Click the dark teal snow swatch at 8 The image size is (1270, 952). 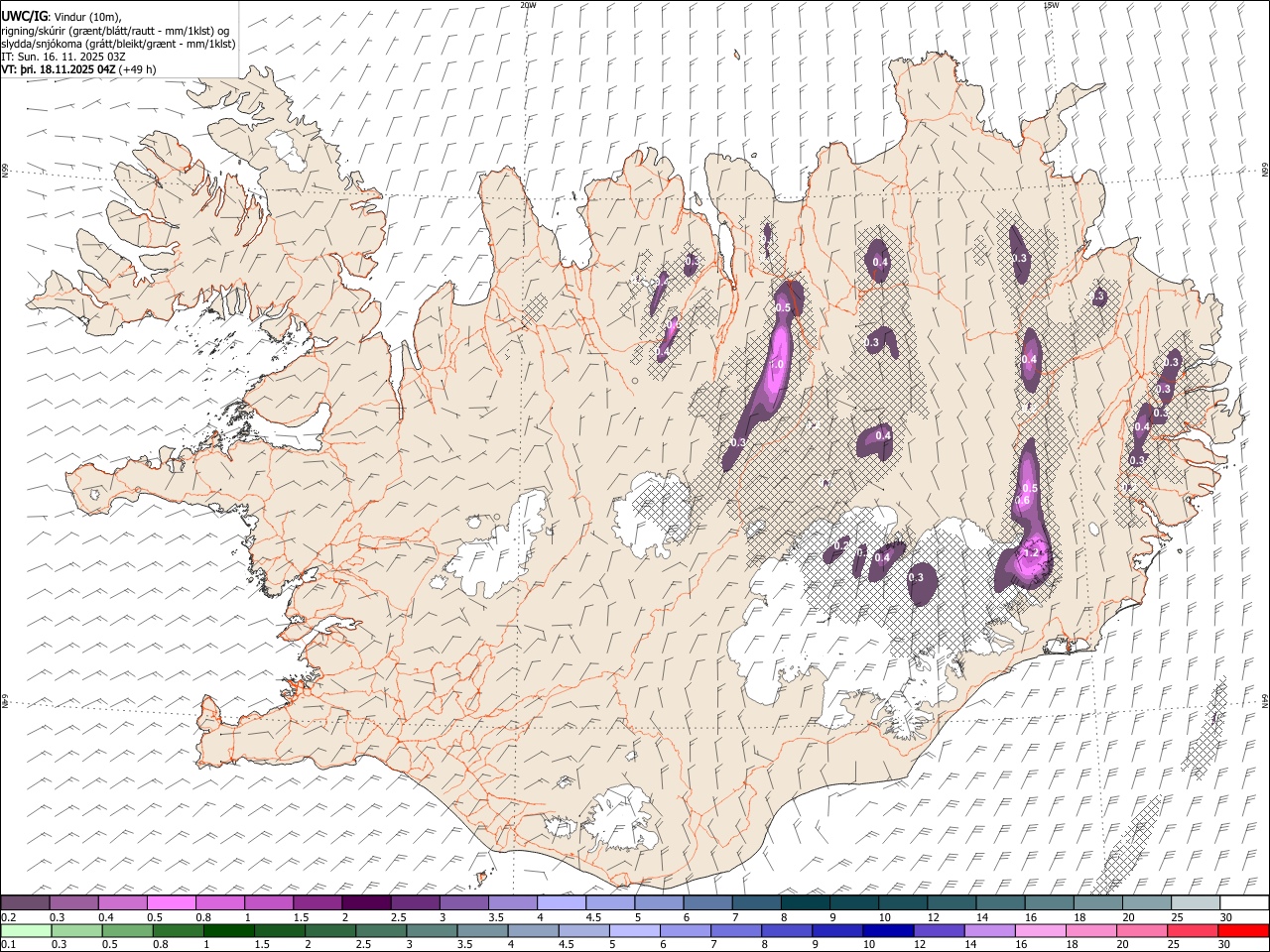click(x=804, y=902)
